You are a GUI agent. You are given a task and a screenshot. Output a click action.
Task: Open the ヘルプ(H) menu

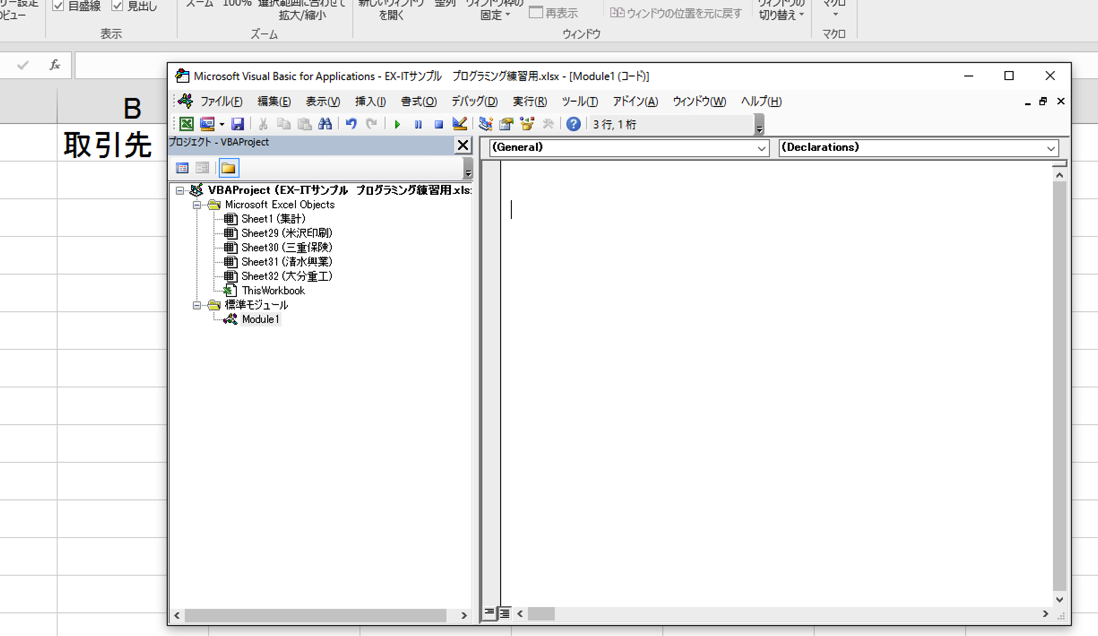(x=761, y=102)
